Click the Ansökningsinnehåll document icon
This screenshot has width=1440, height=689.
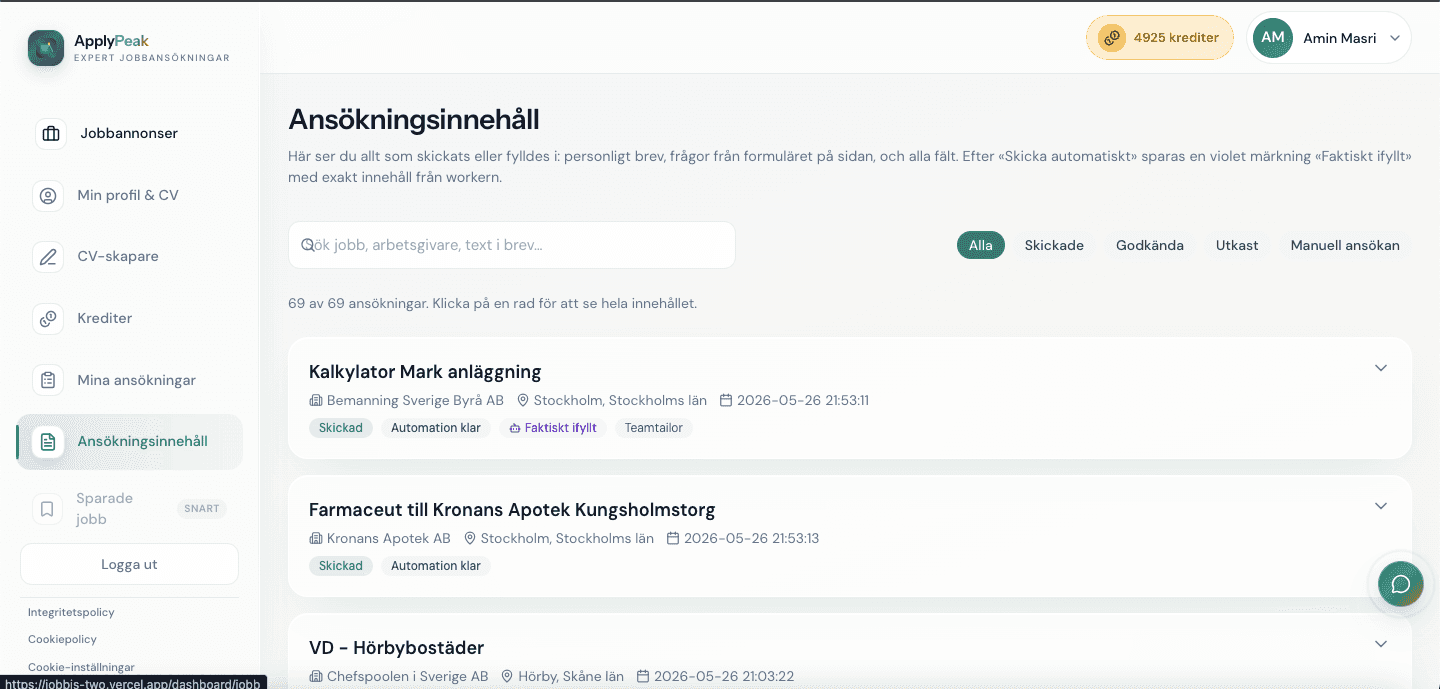click(48, 442)
